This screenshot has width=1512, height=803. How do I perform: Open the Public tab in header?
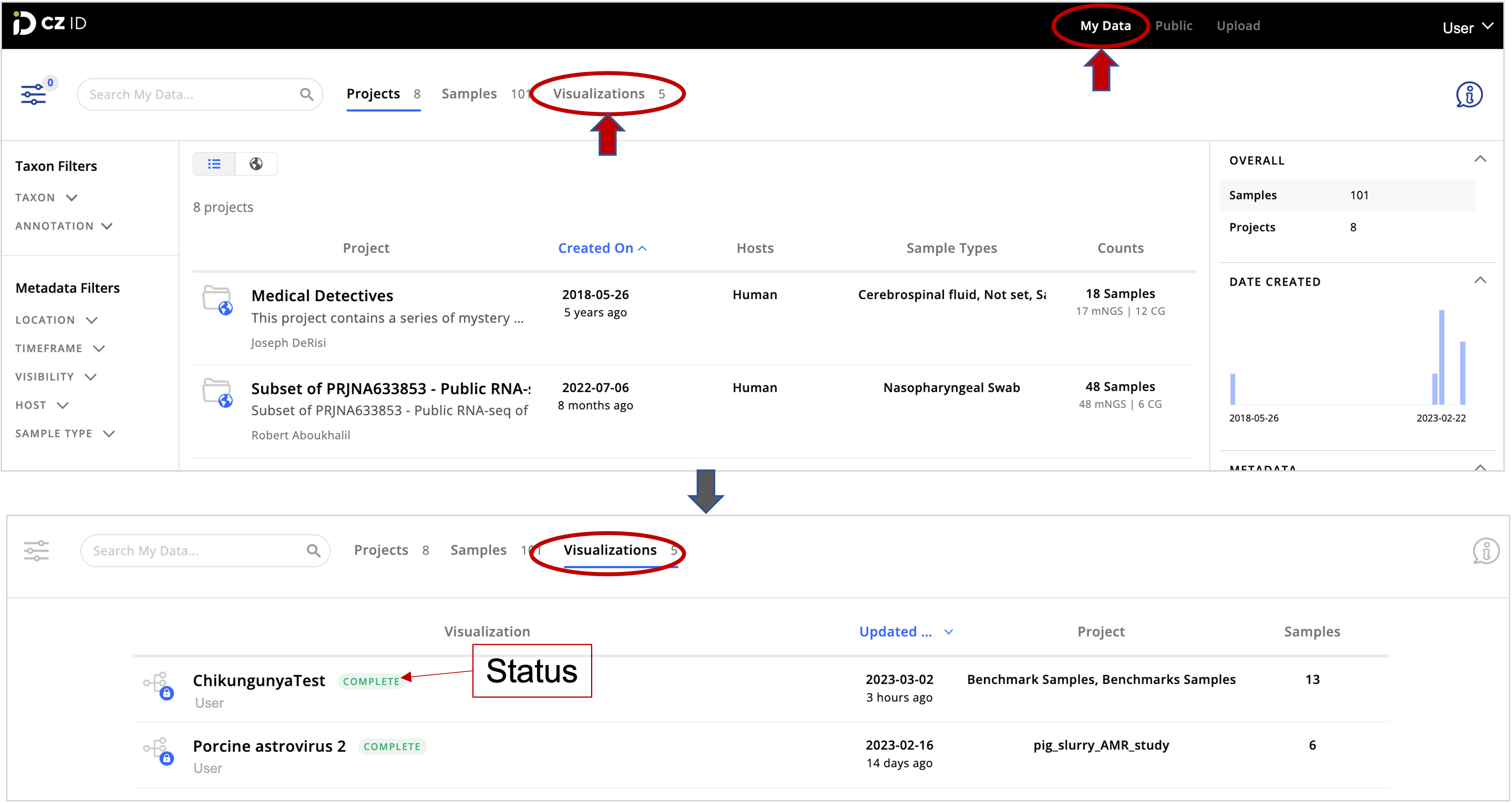[1173, 26]
